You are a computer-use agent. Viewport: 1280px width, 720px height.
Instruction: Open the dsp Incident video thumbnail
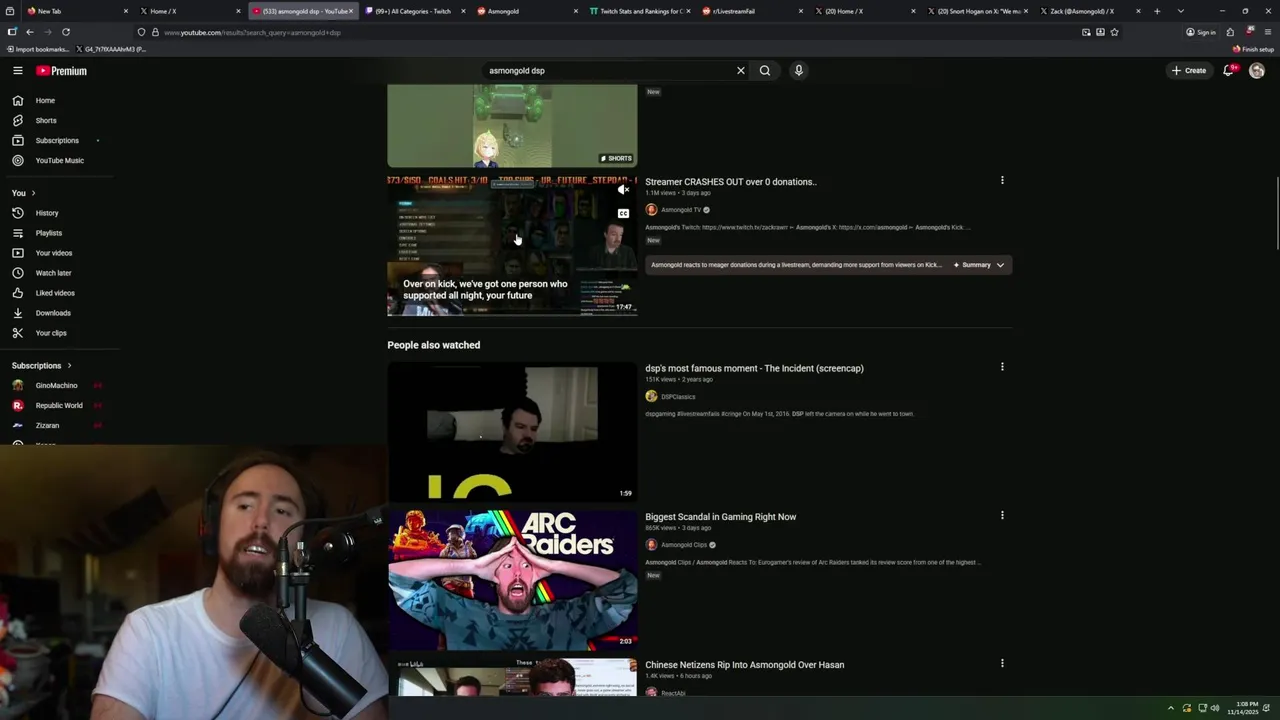click(512, 432)
